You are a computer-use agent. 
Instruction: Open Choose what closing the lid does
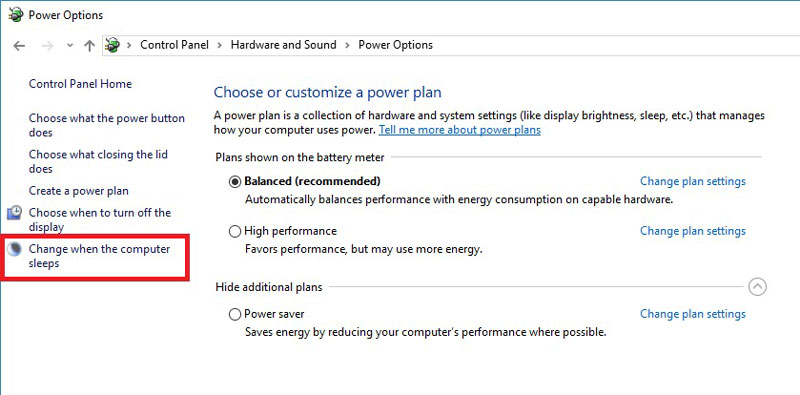[98, 162]
